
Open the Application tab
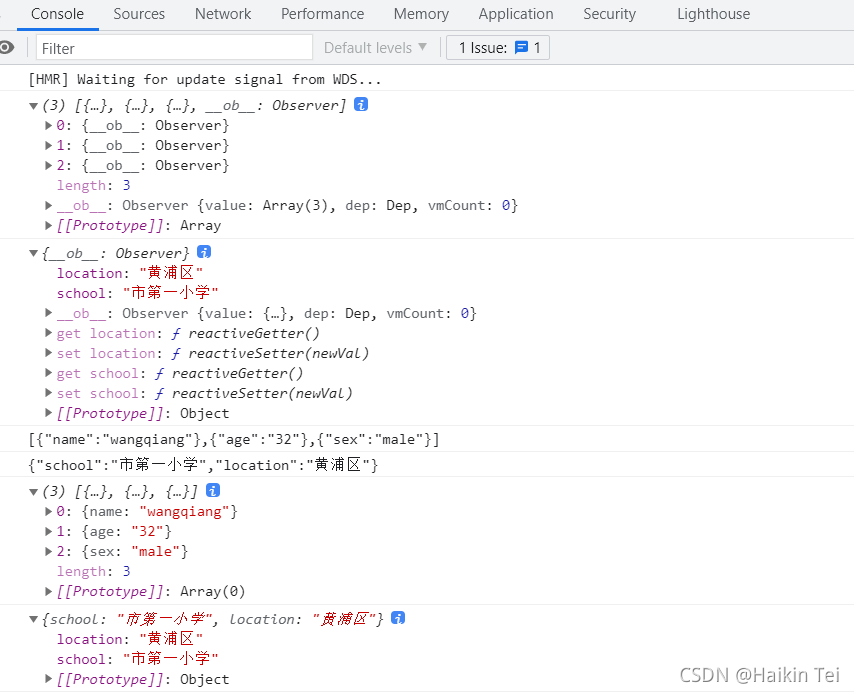(x=516, y=14)
